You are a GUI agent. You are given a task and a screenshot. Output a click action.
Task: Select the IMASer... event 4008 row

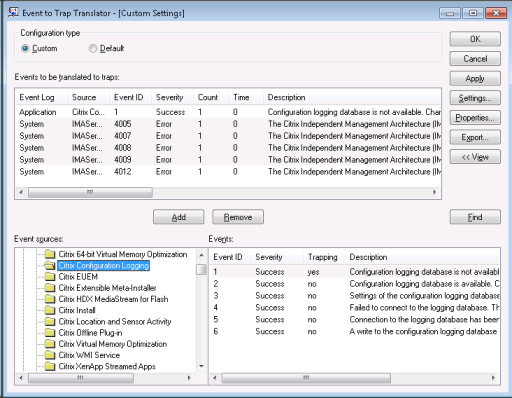coord(228,148)
